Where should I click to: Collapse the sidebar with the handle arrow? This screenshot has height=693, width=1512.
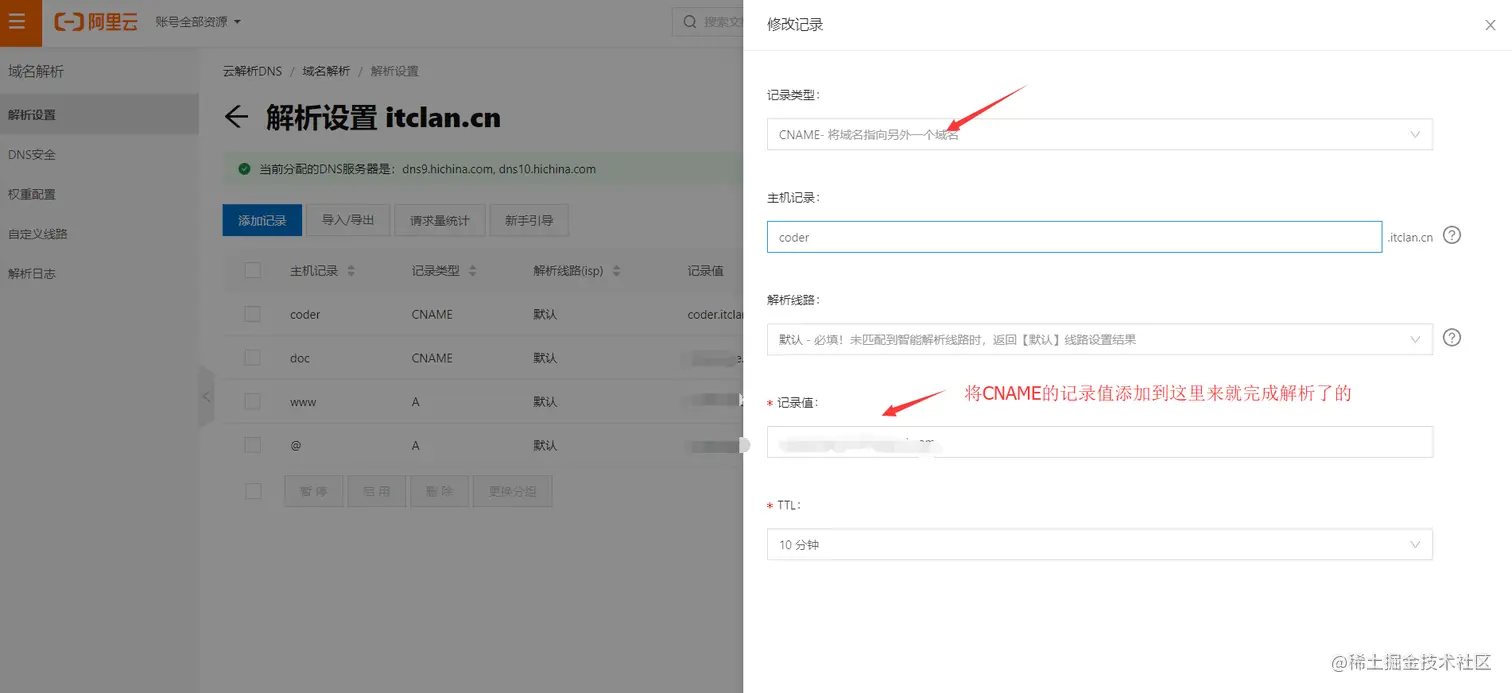206,396
